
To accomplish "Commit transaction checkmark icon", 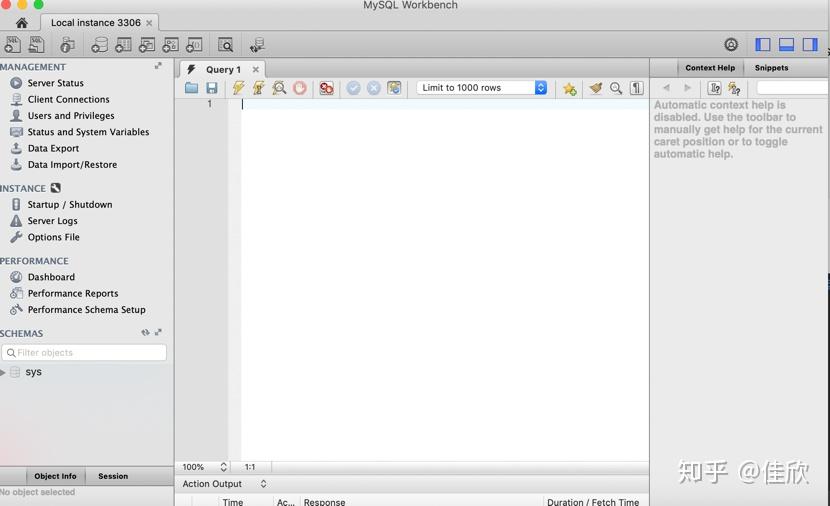I will (354, 88).
